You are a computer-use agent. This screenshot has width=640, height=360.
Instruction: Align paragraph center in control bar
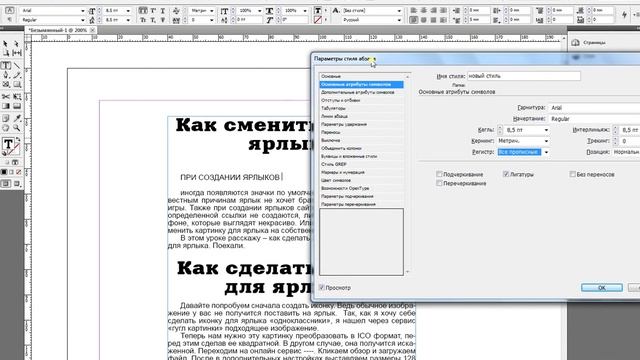pyautogui.click(x=424, y=11)
